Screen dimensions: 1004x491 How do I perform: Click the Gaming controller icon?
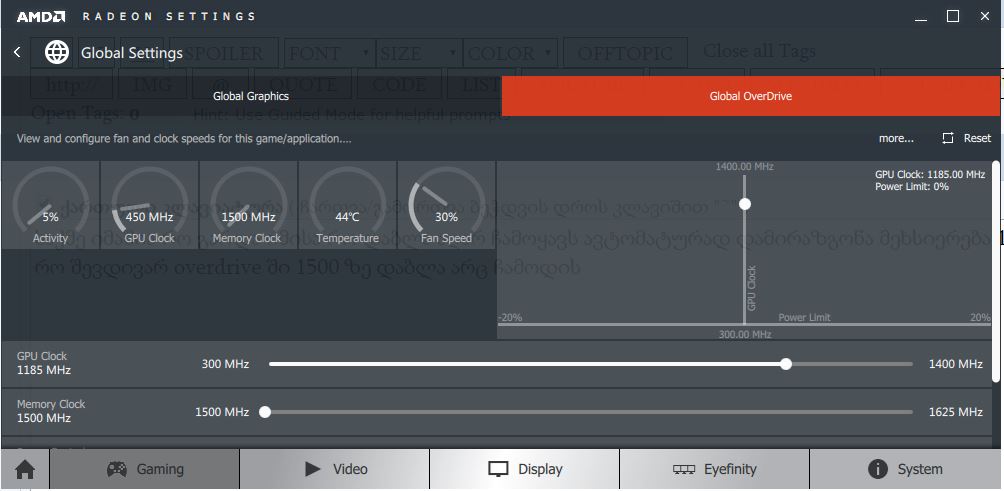point(117,469)
